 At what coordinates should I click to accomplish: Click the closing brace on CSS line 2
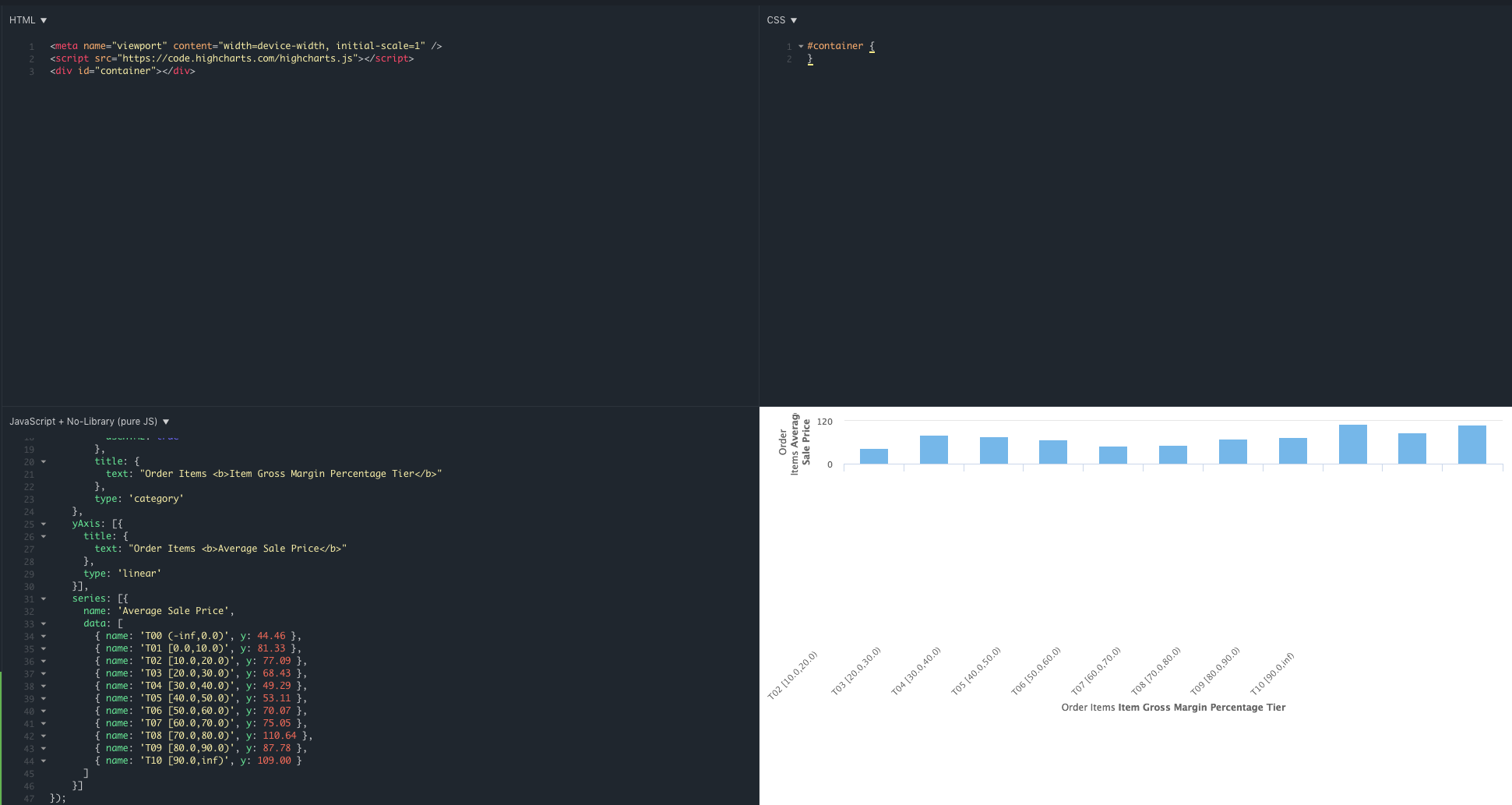pos(810,58)
